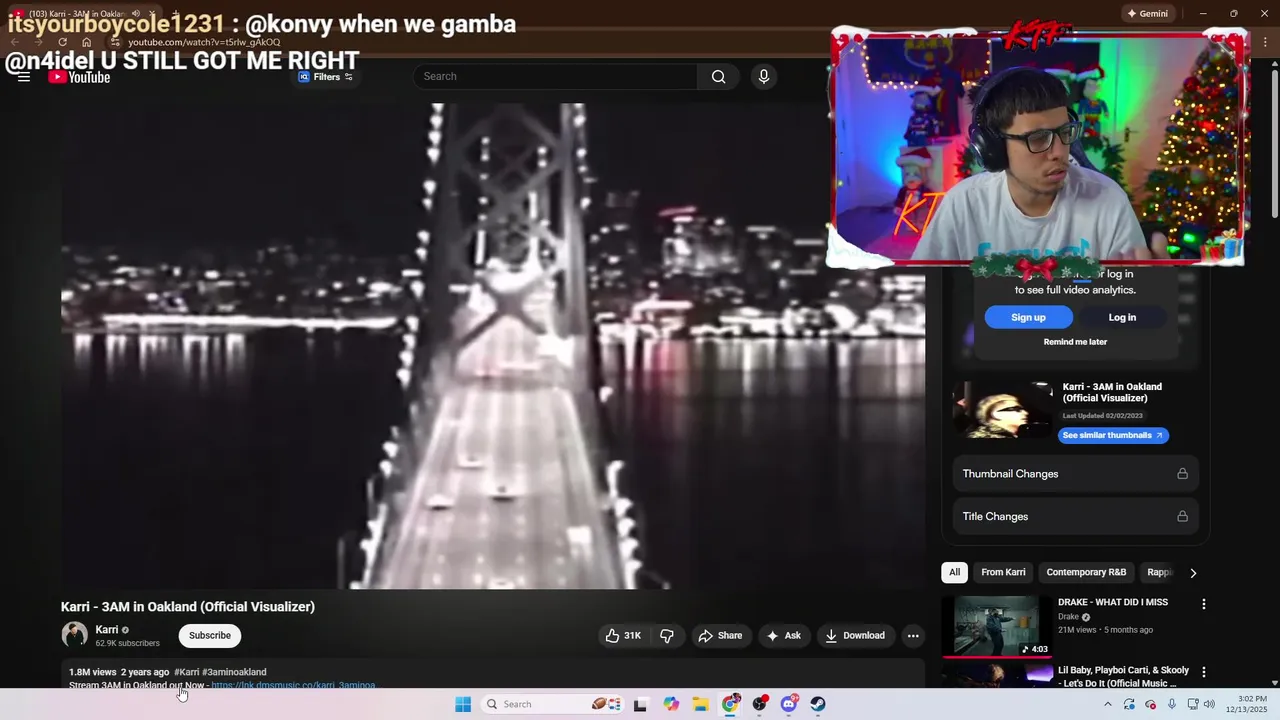This screenshot has height=720, width=1280.
Task: Open options for Lil Baby Let's Do It video
Action: coord(1203,672)
